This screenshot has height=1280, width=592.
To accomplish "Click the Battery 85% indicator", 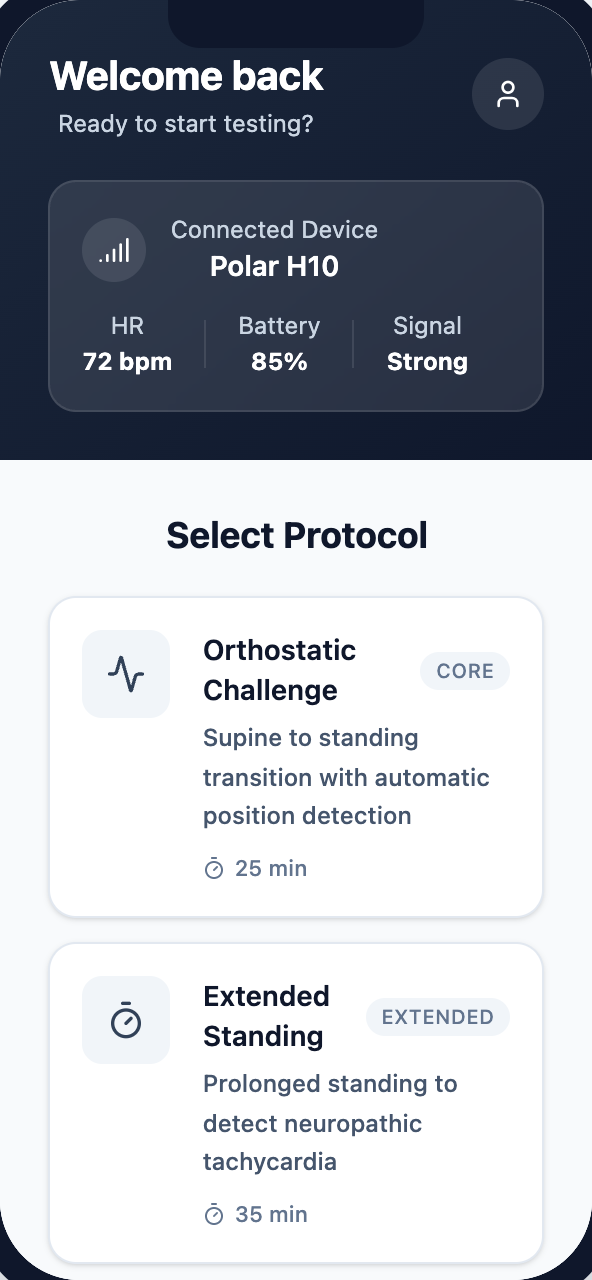I will coord(279,343).
